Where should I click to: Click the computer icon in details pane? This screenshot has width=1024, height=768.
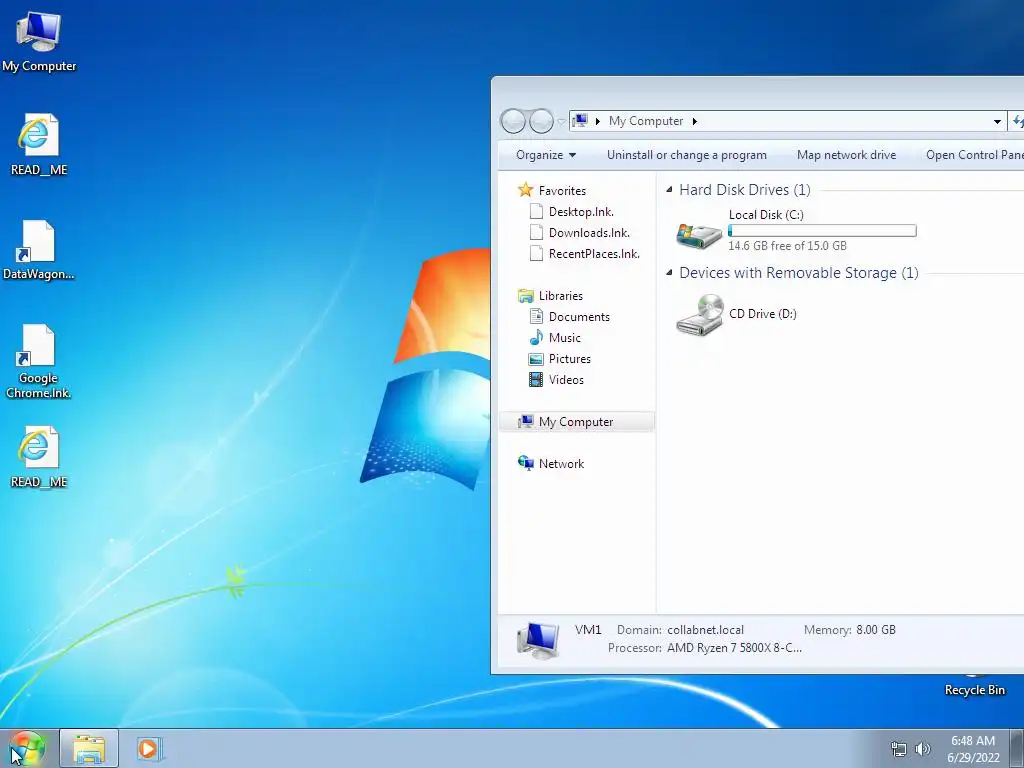pyautogui.click(x=537, y=640)
